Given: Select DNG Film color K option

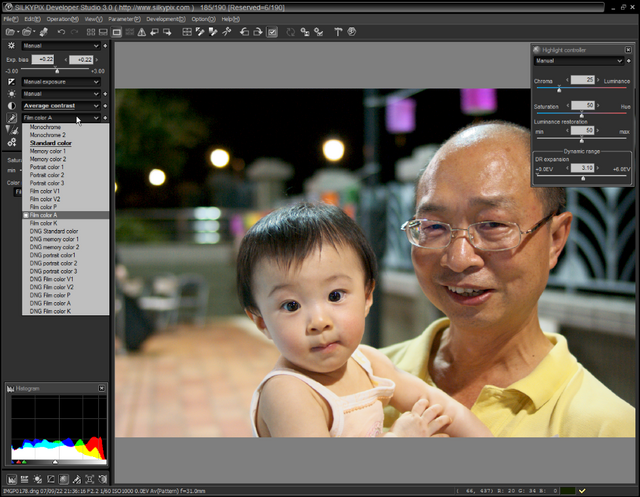Looking at the screenshot, I should (x=65, y=311).
